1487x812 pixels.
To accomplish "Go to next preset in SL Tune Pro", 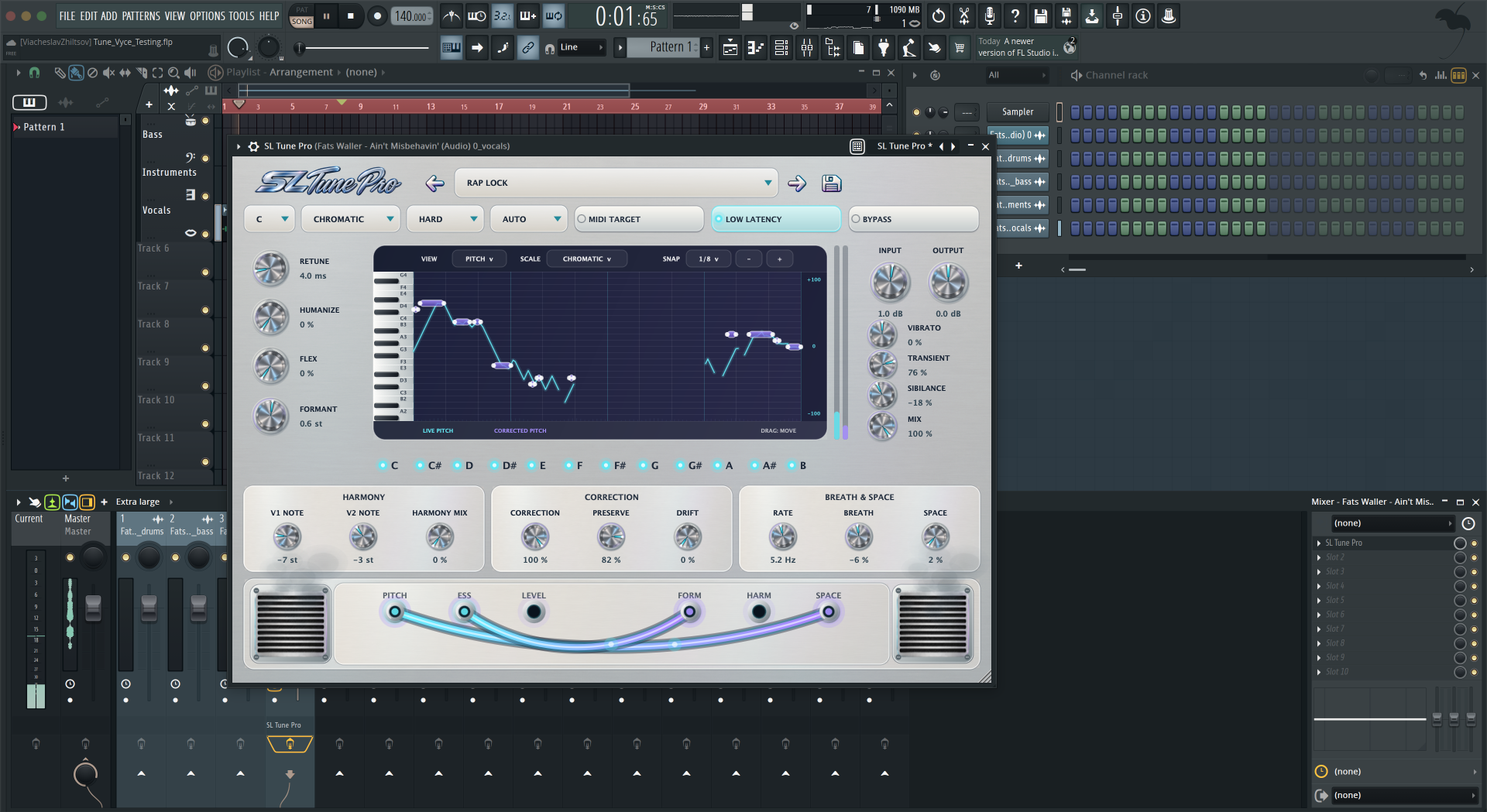I will tap(797, 183).
